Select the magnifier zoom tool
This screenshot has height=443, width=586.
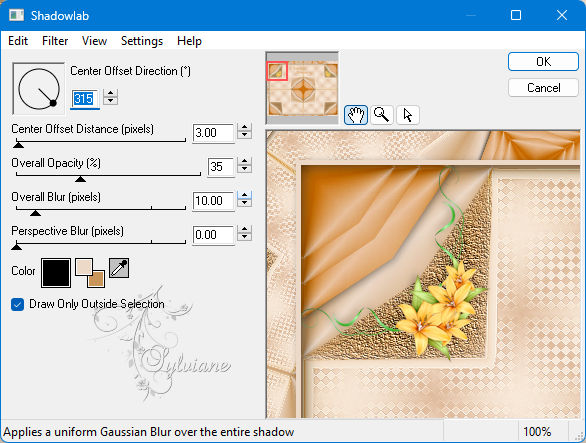pyautogui.click(x=382, y=114)
